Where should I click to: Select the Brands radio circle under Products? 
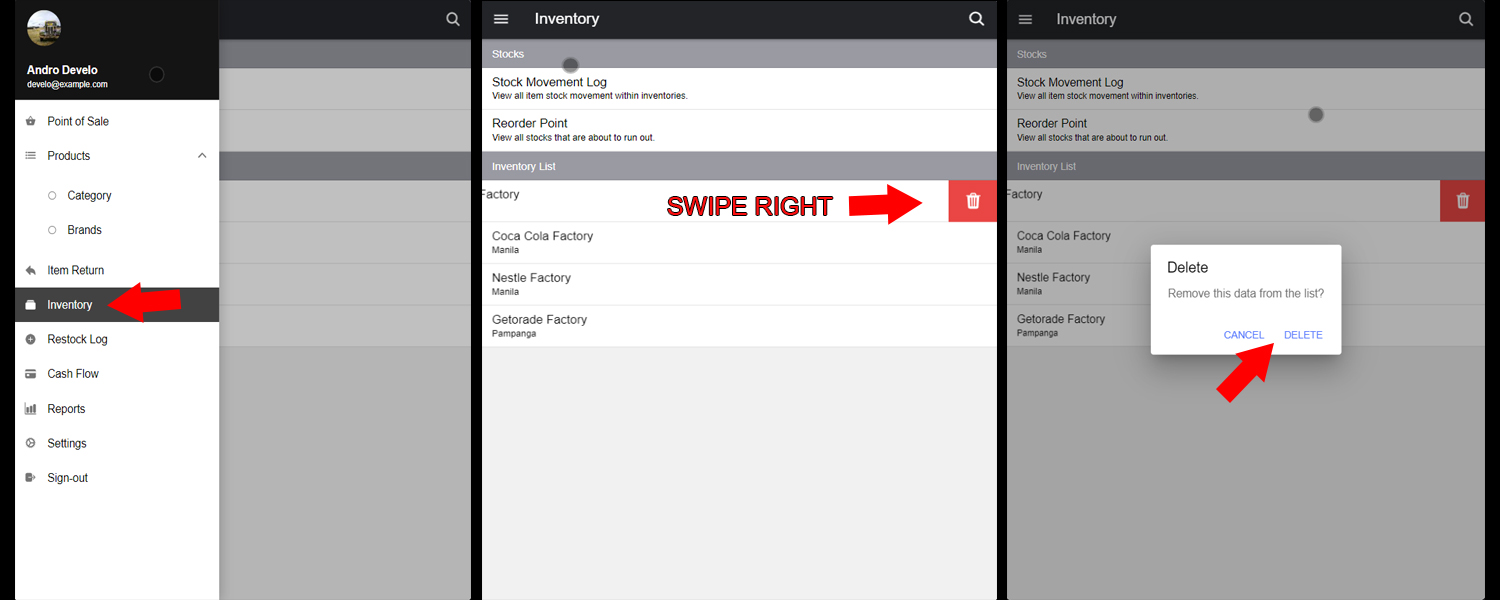point(52,230)
